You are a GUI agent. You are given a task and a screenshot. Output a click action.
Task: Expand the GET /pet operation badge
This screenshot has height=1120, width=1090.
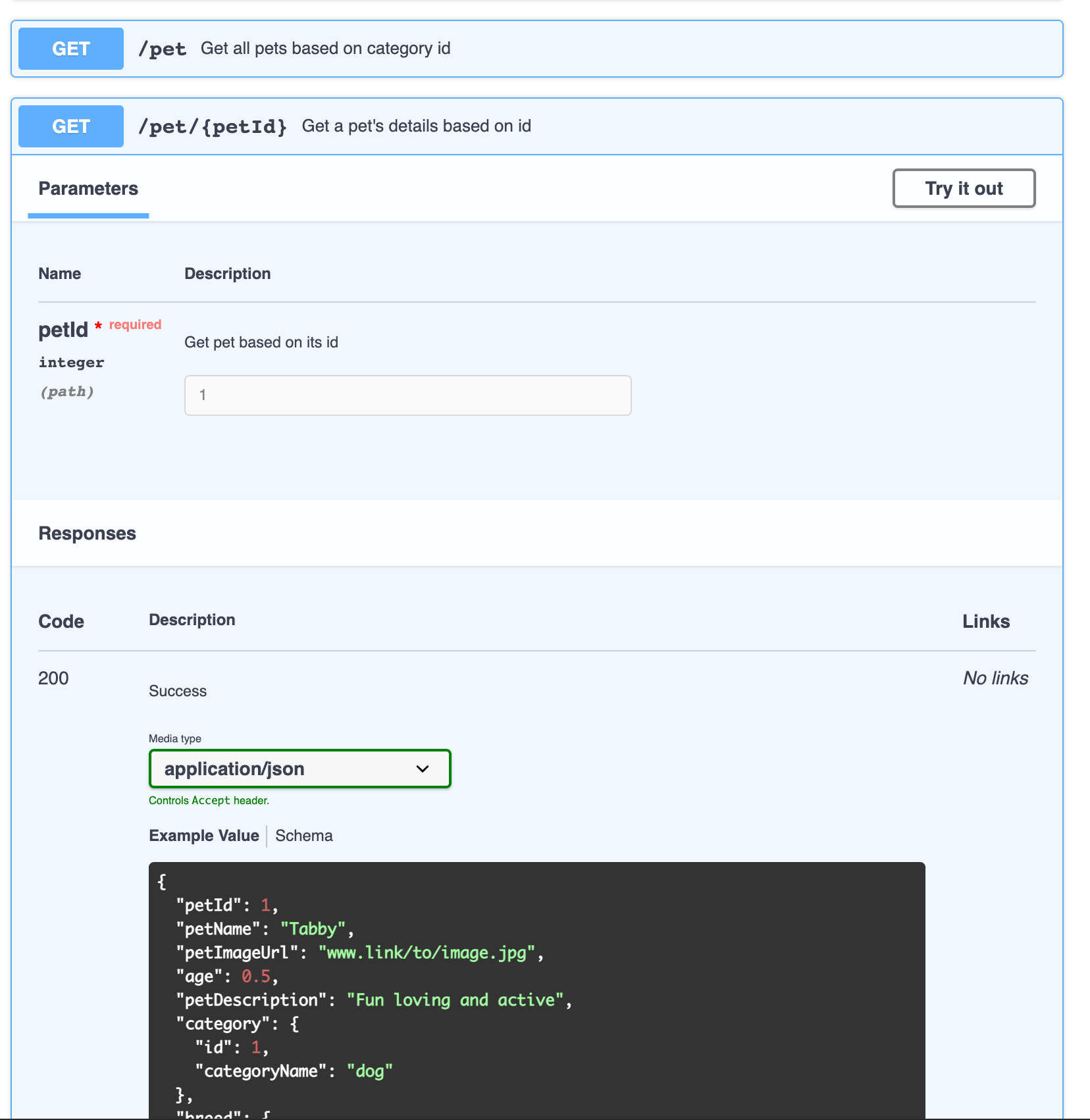point(70,49)
